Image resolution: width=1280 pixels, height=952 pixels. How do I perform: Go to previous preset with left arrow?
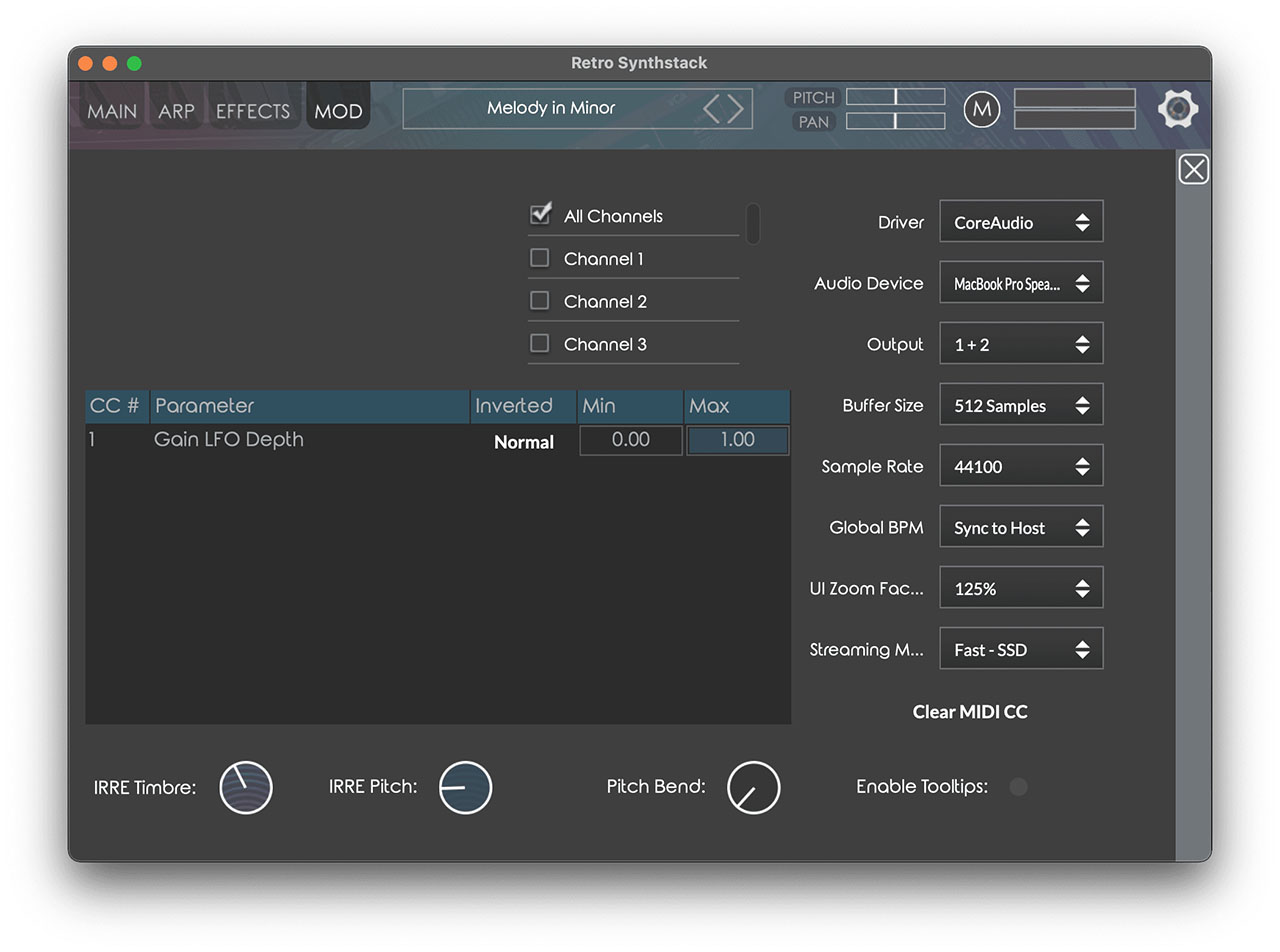point(712,108)
